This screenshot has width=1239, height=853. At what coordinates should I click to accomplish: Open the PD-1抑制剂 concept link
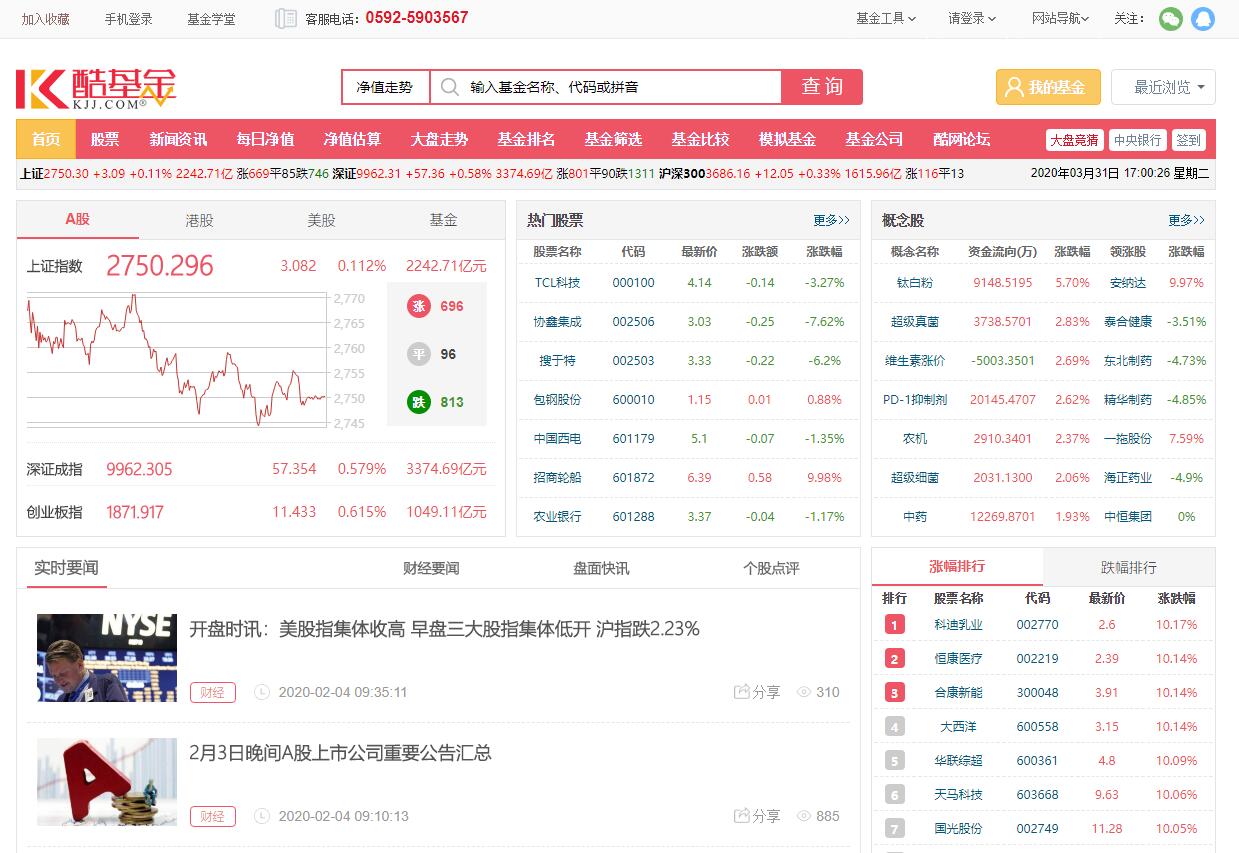(915, 400)
